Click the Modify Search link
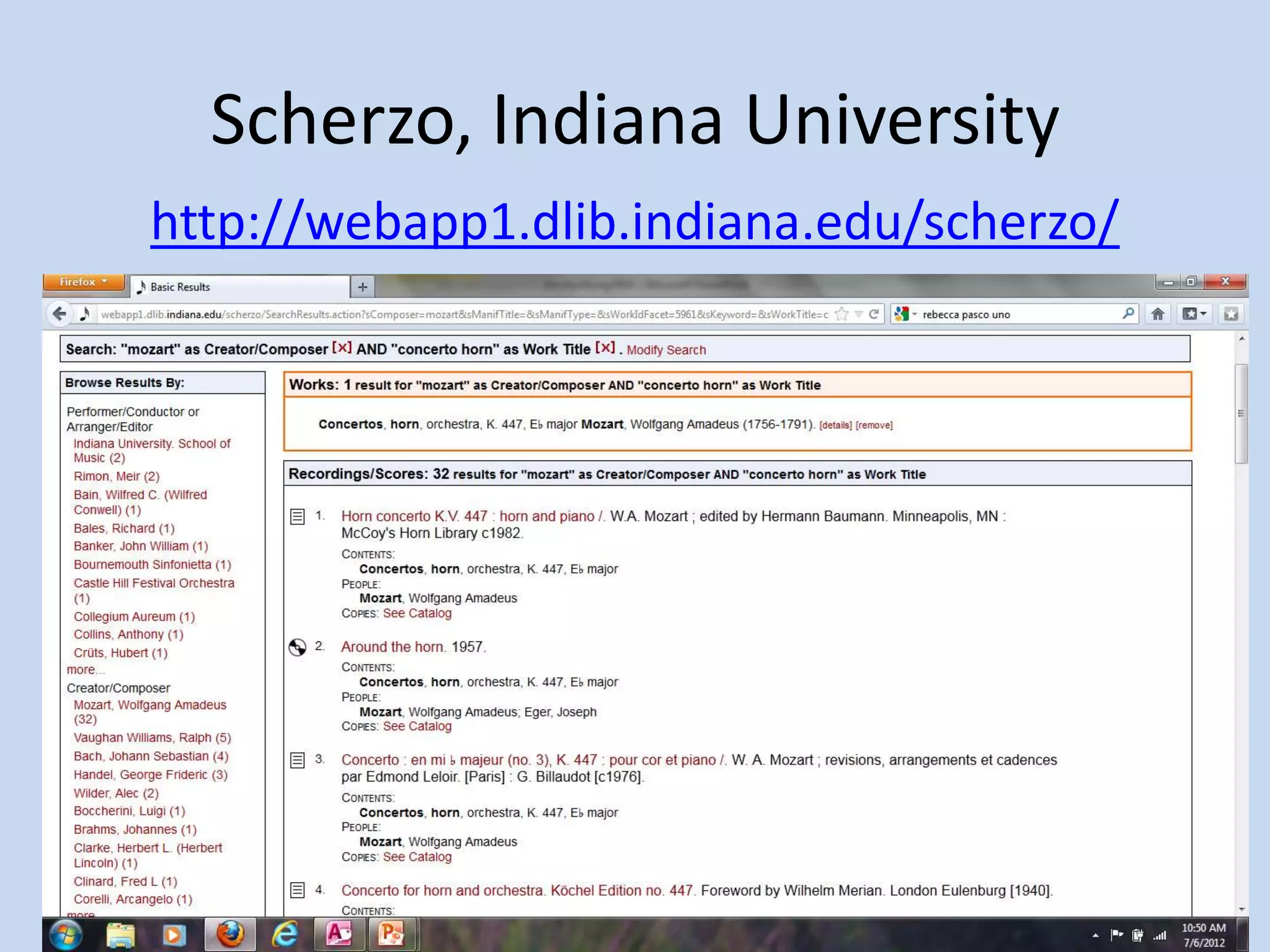This screenshot has height=952, width=1270. (x=666, y=350)
